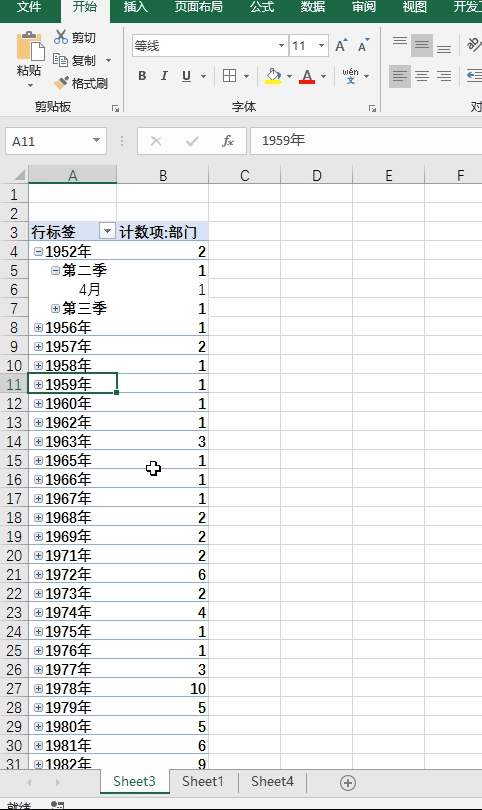The height and width of the screenshot is (810, 482).
Task: Toggle underline formatting
Action: click(x=186, y=76)
